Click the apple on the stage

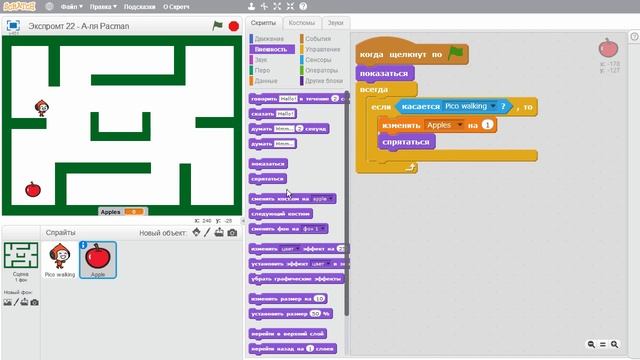[x=33, y=189]
